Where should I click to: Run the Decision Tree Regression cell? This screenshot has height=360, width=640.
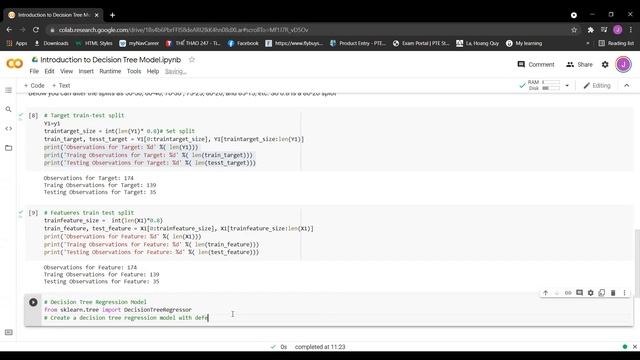coord(33,302)
